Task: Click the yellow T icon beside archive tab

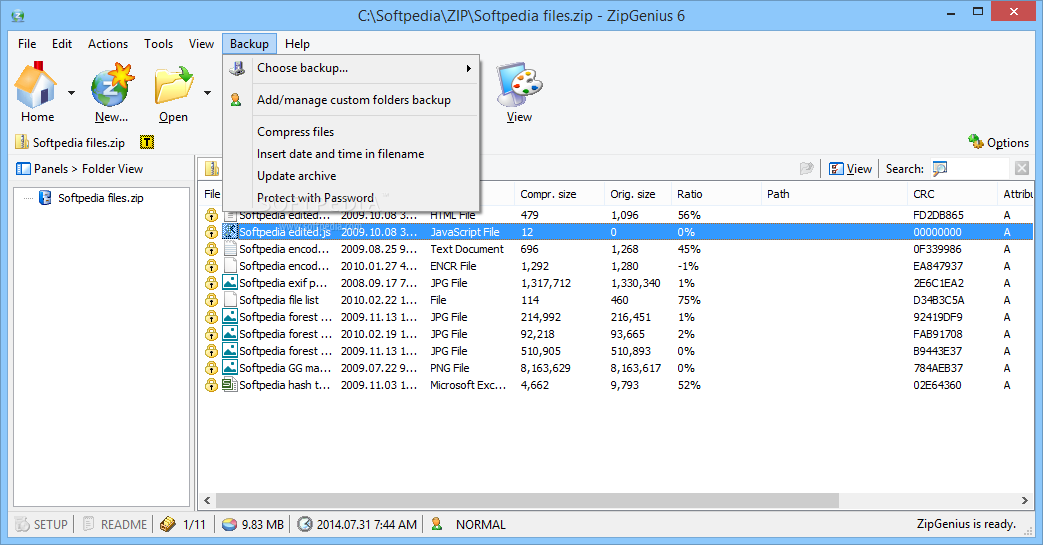Action: click(x=147, y=142)
